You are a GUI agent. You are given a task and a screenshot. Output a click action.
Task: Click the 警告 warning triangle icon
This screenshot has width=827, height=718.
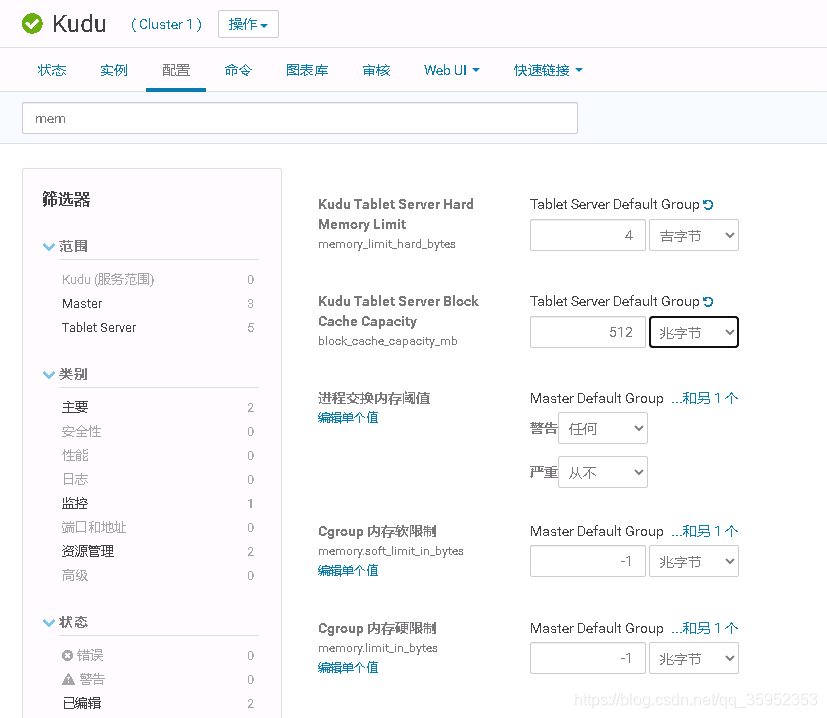coord(69,679)
